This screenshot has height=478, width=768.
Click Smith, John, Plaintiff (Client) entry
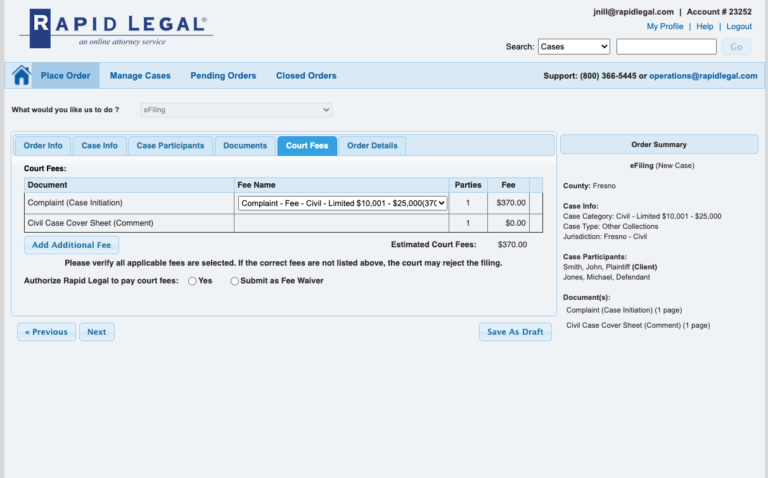(610, 267)
